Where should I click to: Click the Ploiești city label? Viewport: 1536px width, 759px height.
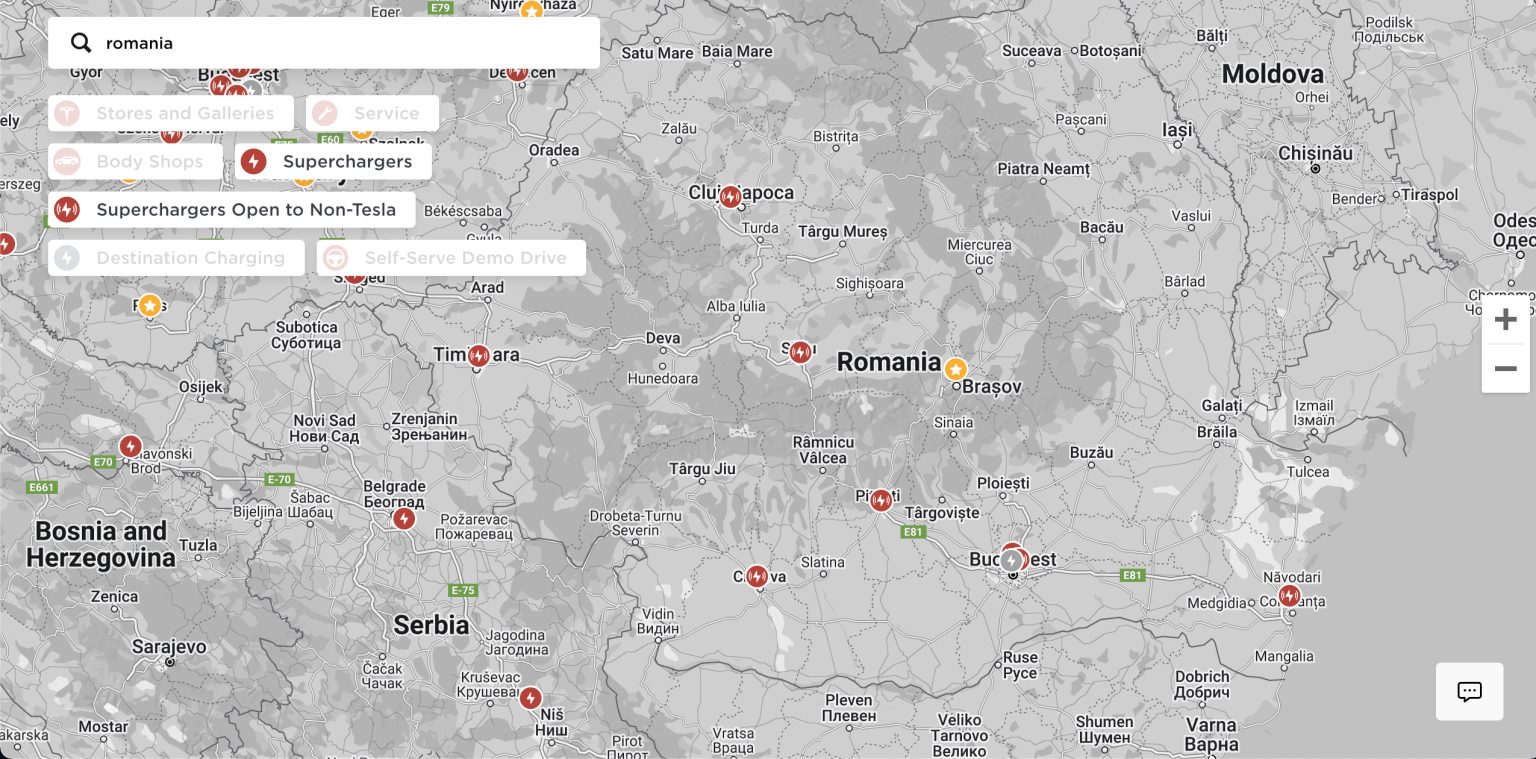[1003, 483]
